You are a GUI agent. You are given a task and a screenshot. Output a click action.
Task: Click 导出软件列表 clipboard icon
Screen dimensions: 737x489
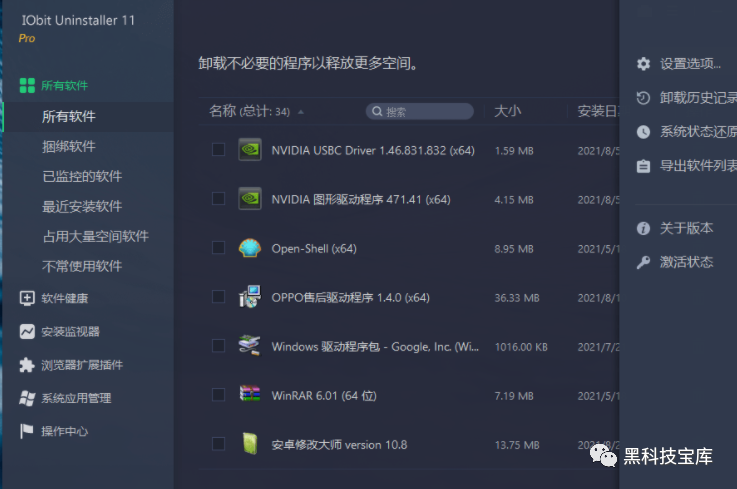coord(643,166)
